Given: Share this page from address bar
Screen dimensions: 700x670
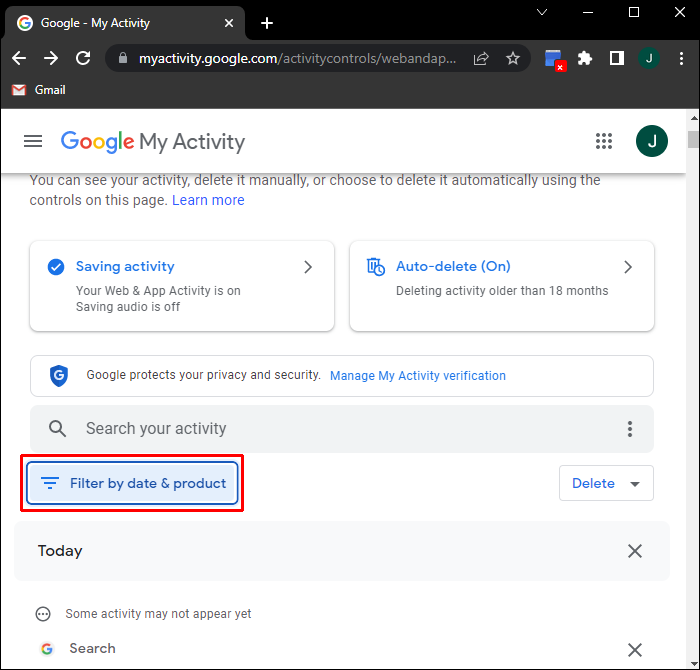Looking at the screenshot, I should (481, 59).
